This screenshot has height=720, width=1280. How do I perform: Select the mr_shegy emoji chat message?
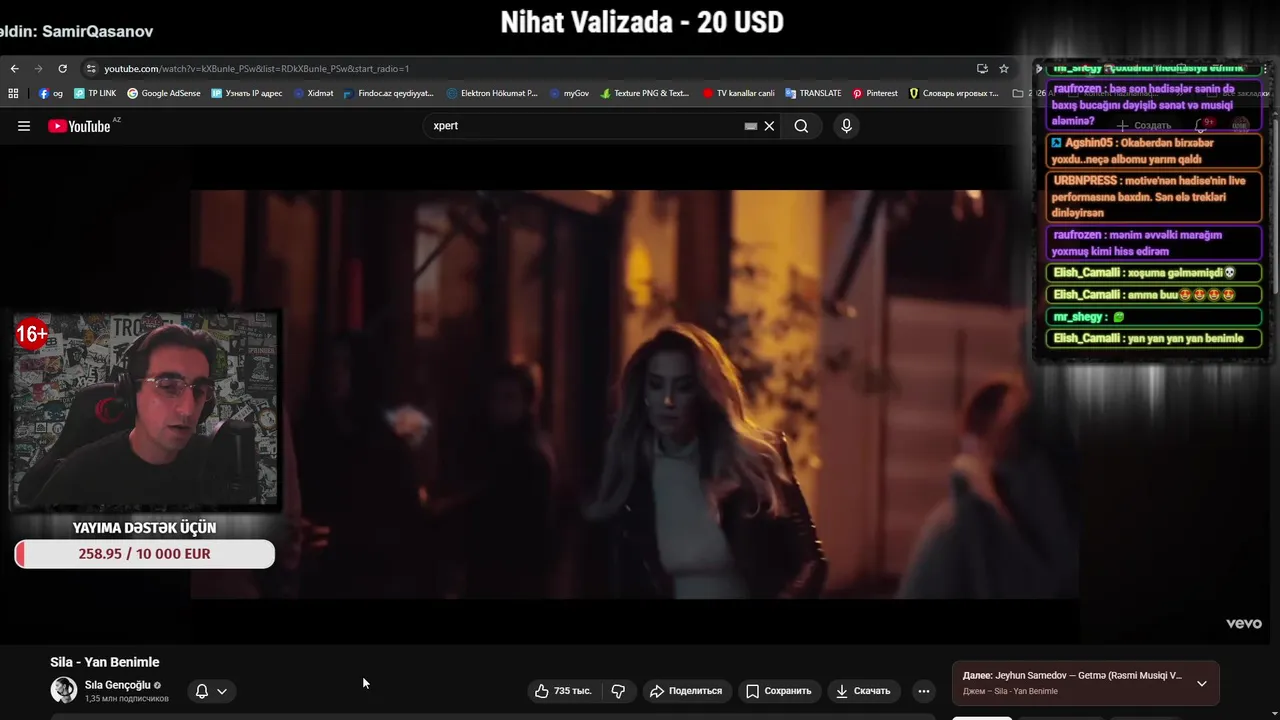(1154, 317)
